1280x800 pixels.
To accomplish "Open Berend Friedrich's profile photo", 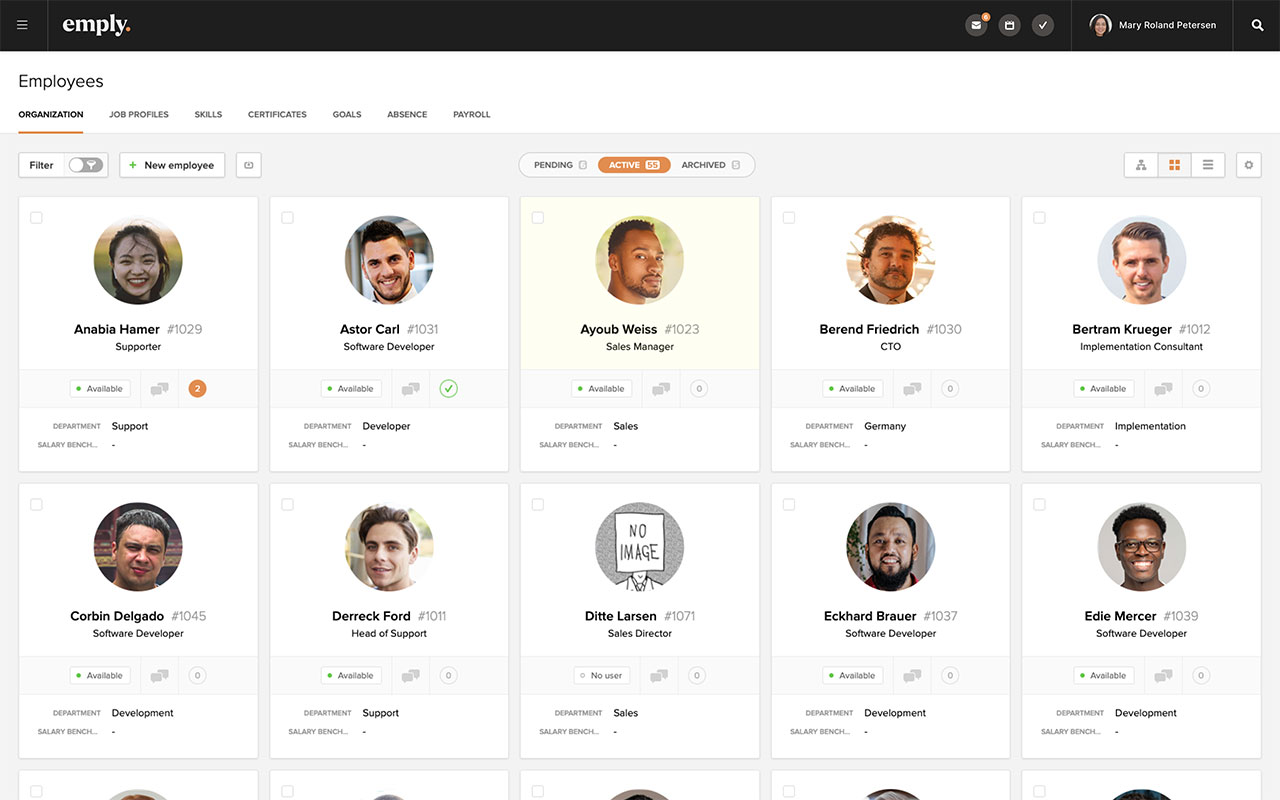I will point(890,260).
